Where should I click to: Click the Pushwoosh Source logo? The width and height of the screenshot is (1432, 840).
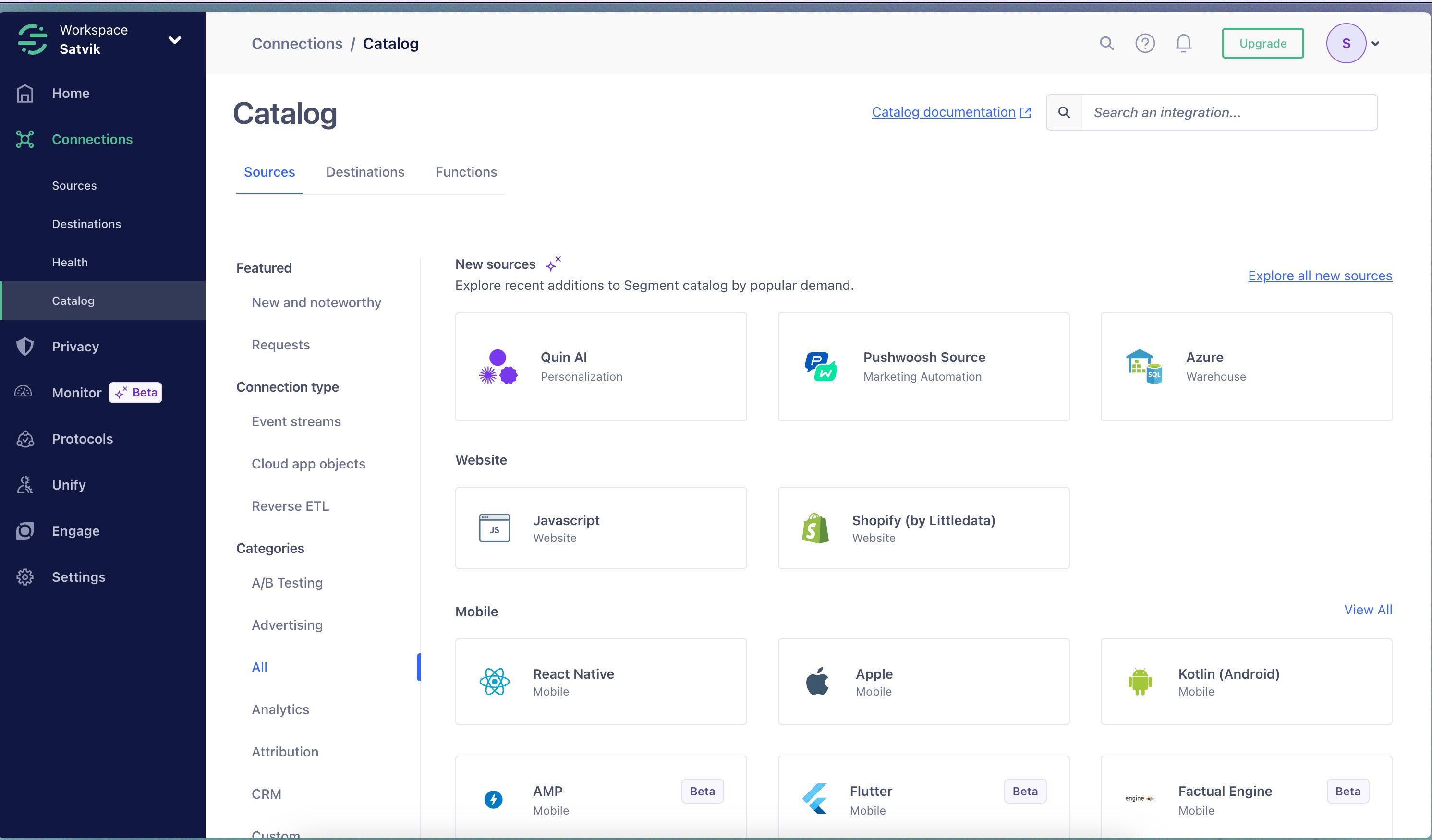(821, 367)
